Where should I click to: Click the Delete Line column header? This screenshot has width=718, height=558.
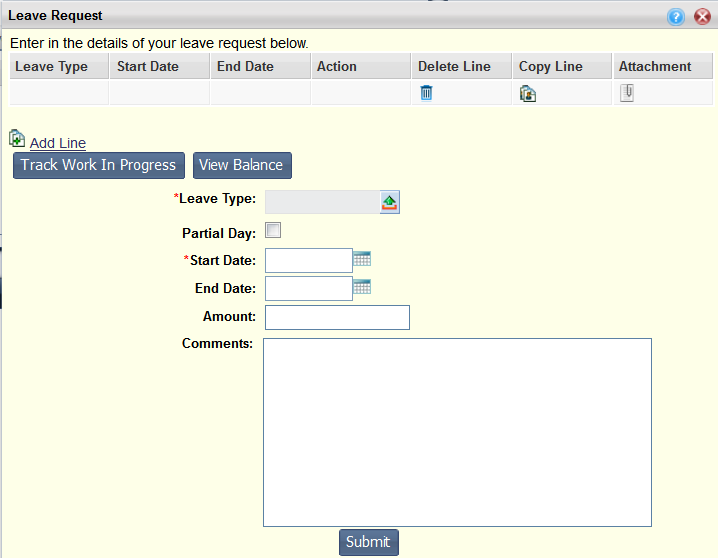462,66
